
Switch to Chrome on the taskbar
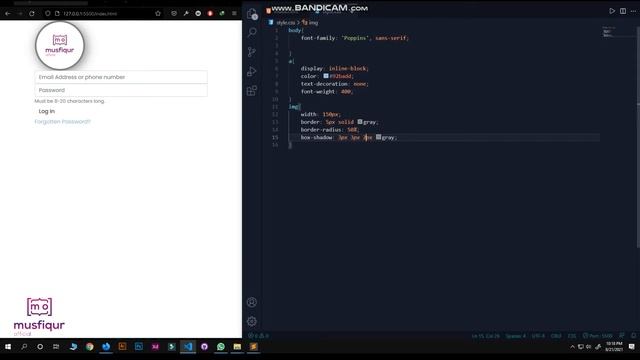coord(90,347)
